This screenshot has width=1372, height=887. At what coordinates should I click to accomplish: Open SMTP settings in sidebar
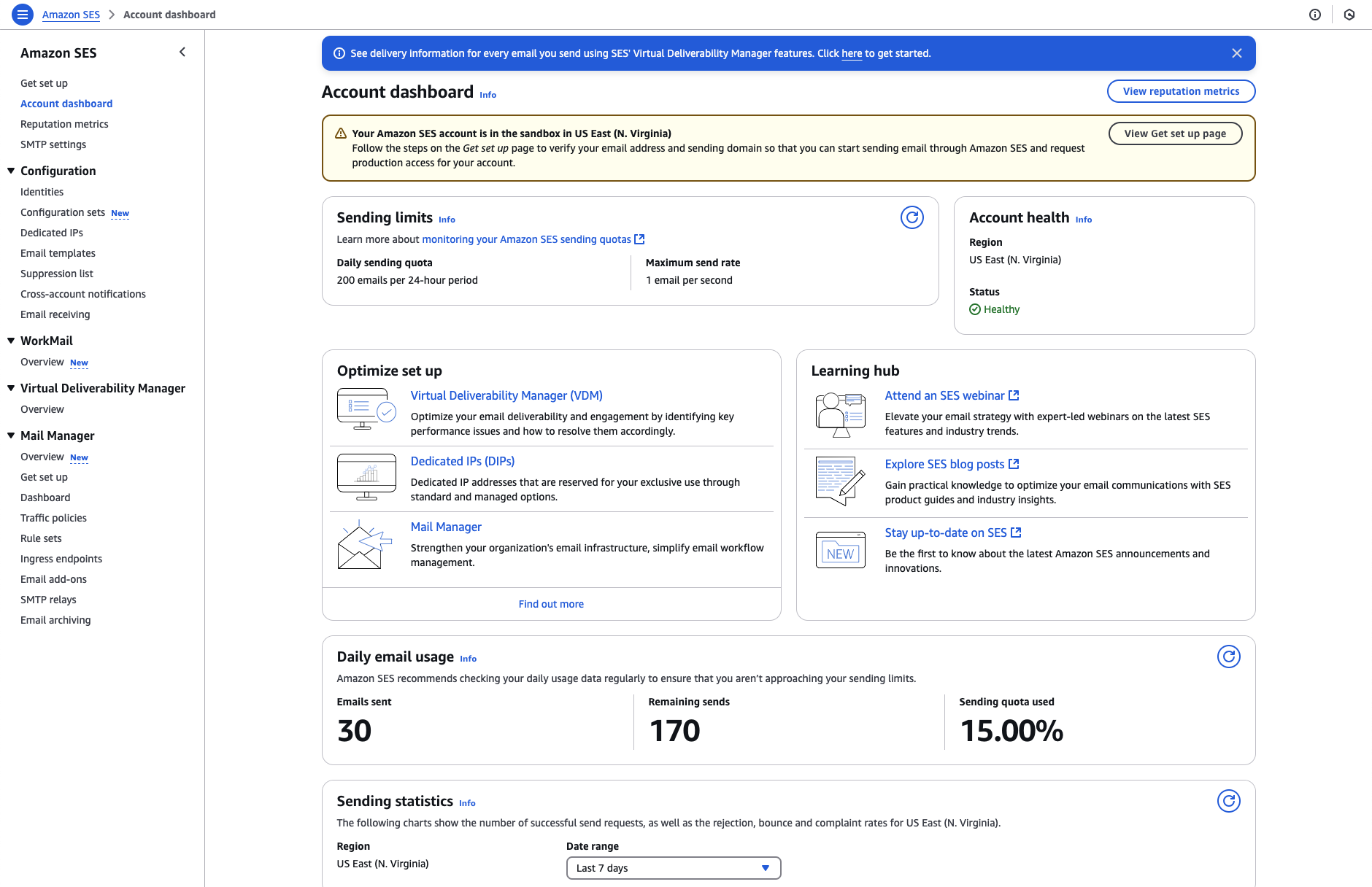point(53,144)
